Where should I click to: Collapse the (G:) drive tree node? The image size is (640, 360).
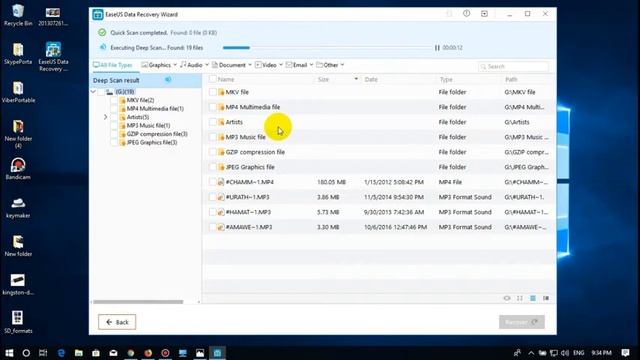tap(93, 92)
